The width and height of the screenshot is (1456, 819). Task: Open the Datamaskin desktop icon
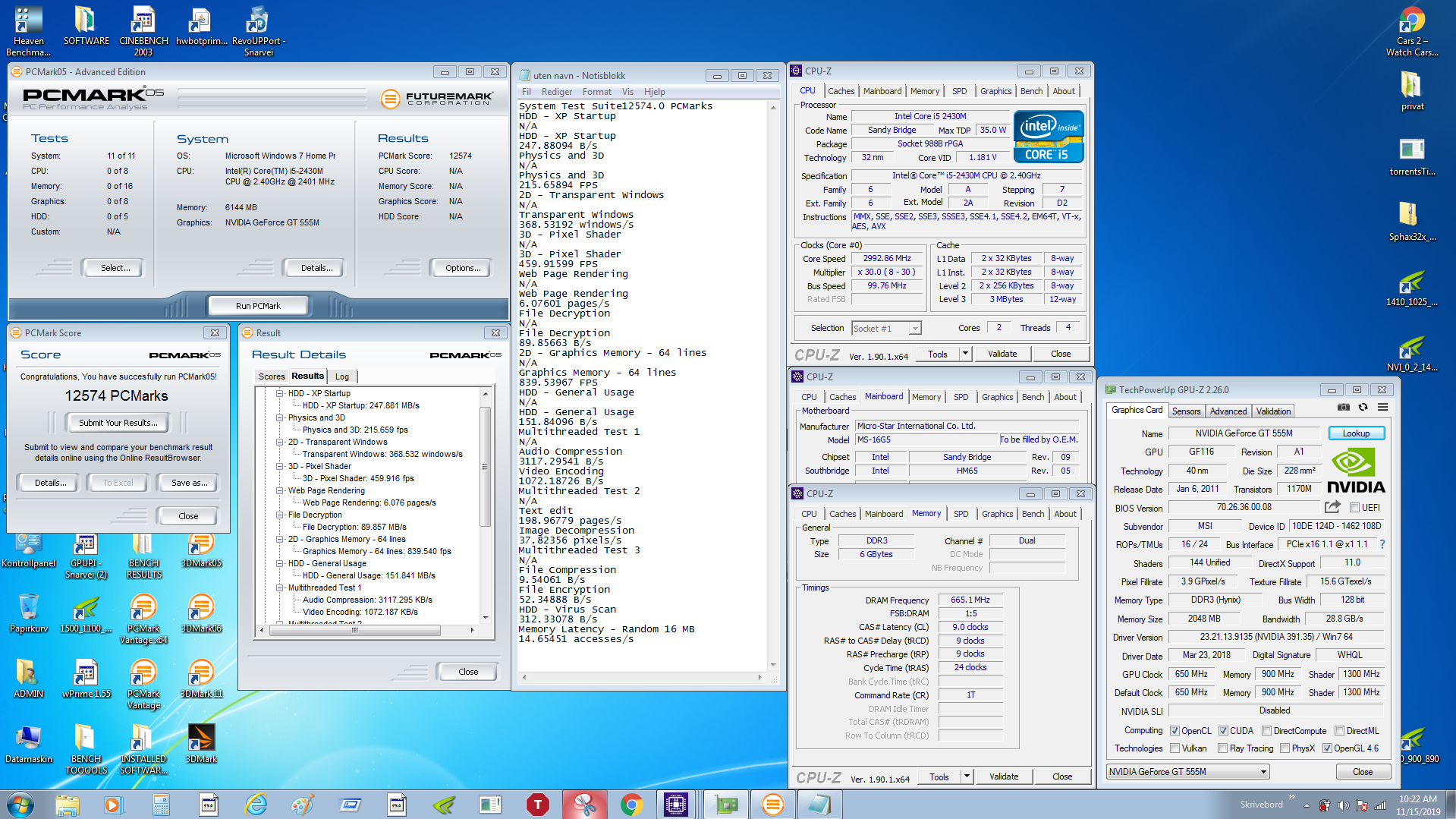29,744
